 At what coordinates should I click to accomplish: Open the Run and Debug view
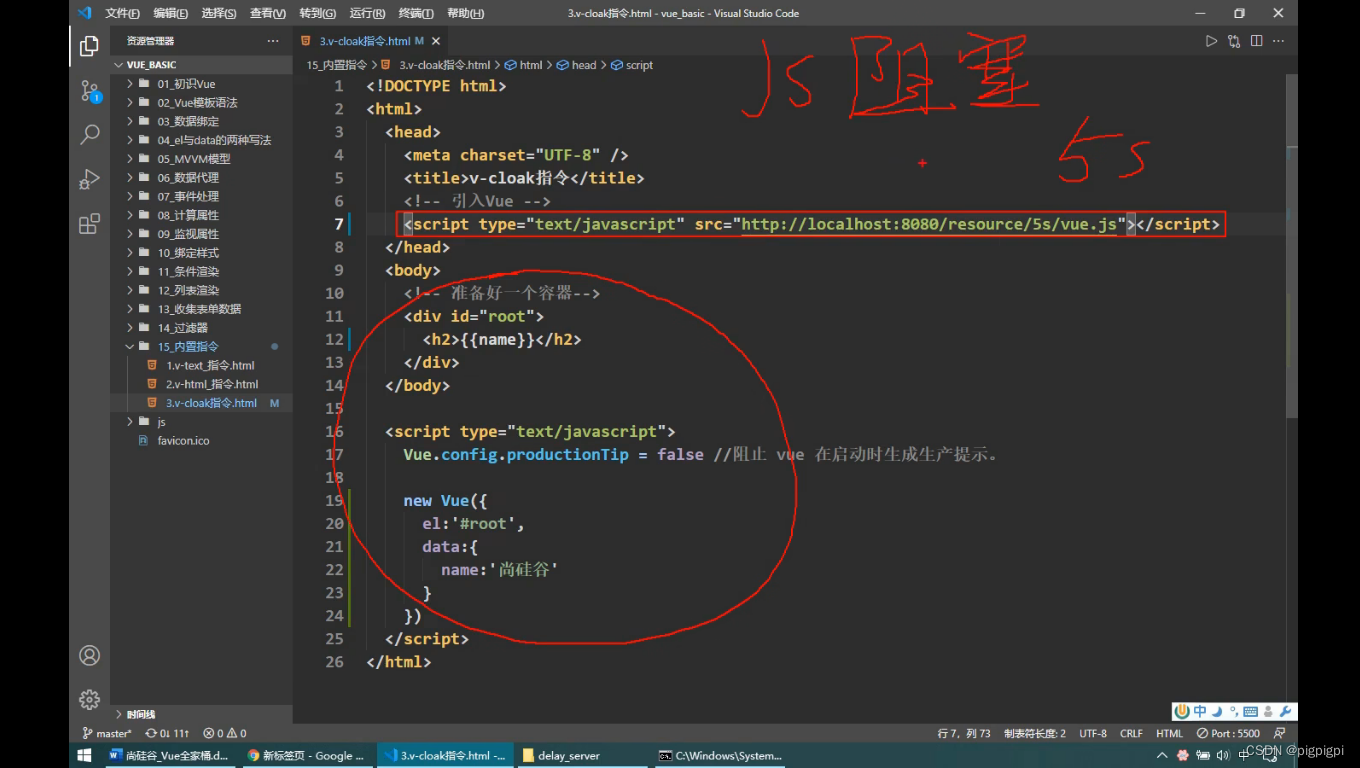(x=89, y=179)
